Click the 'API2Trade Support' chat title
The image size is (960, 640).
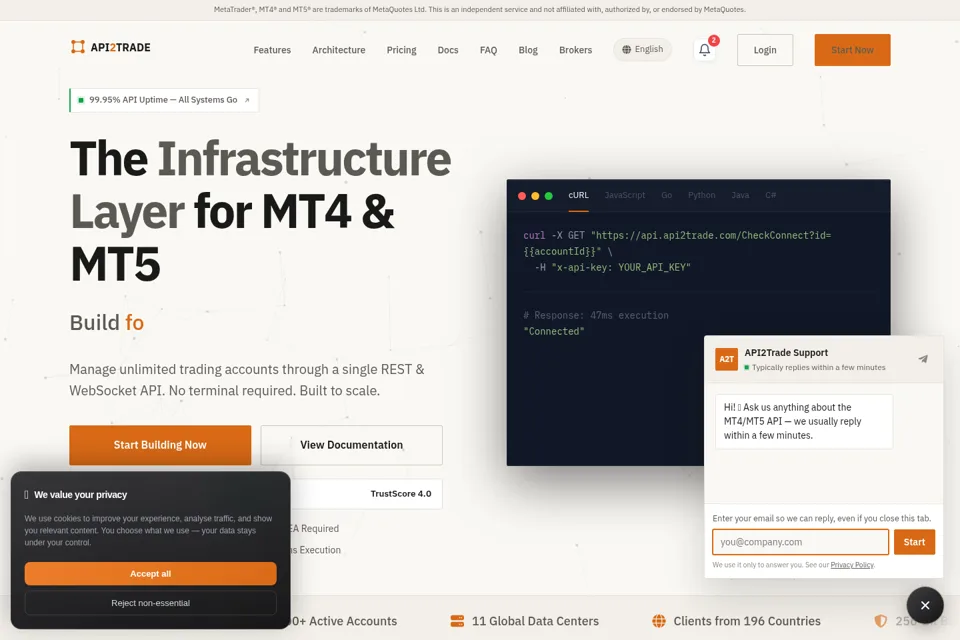786,353
